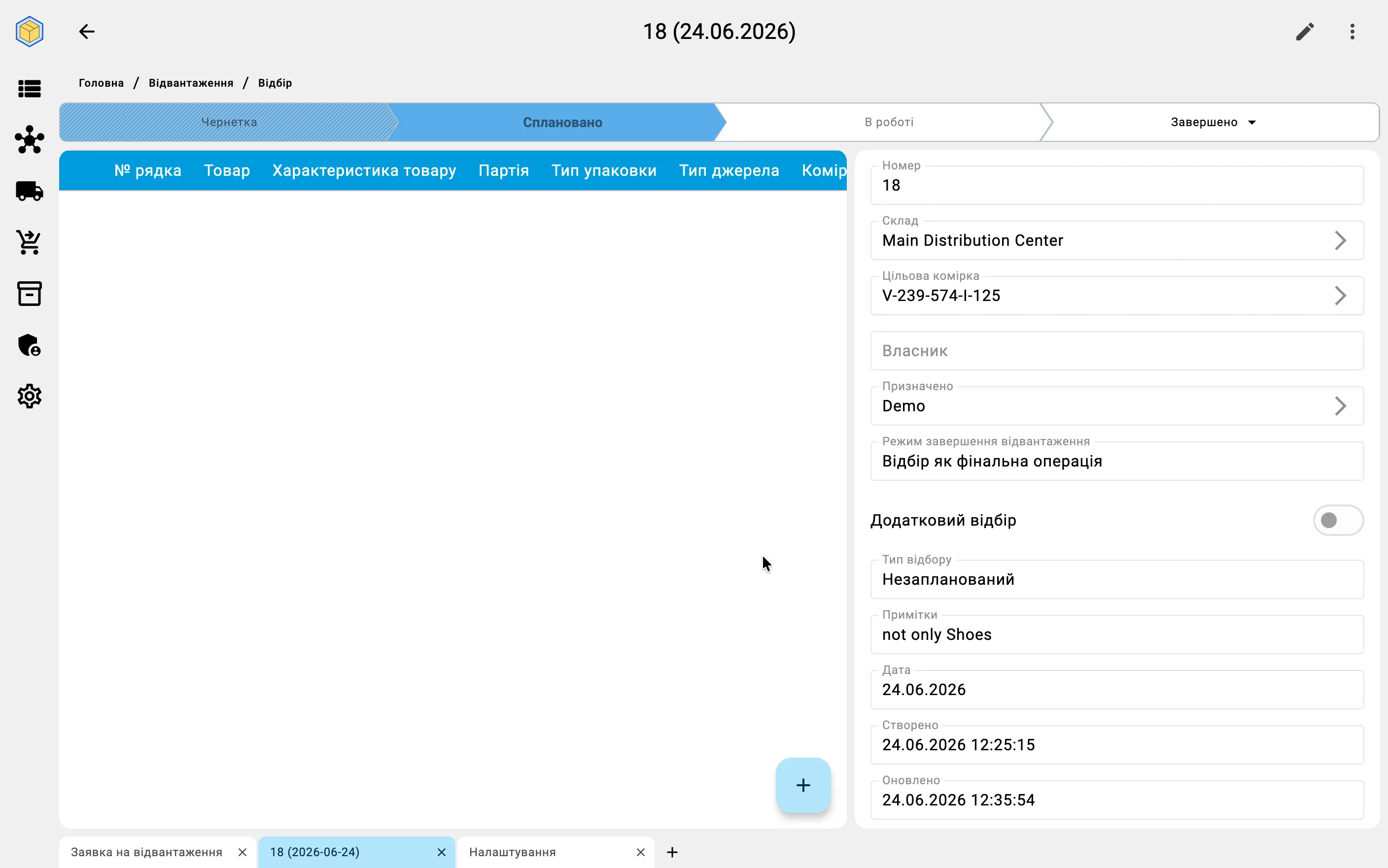The height and width of the screenshot is (868, 1388).
Task: Add a row with the plus button
Action: pos(803,785)
